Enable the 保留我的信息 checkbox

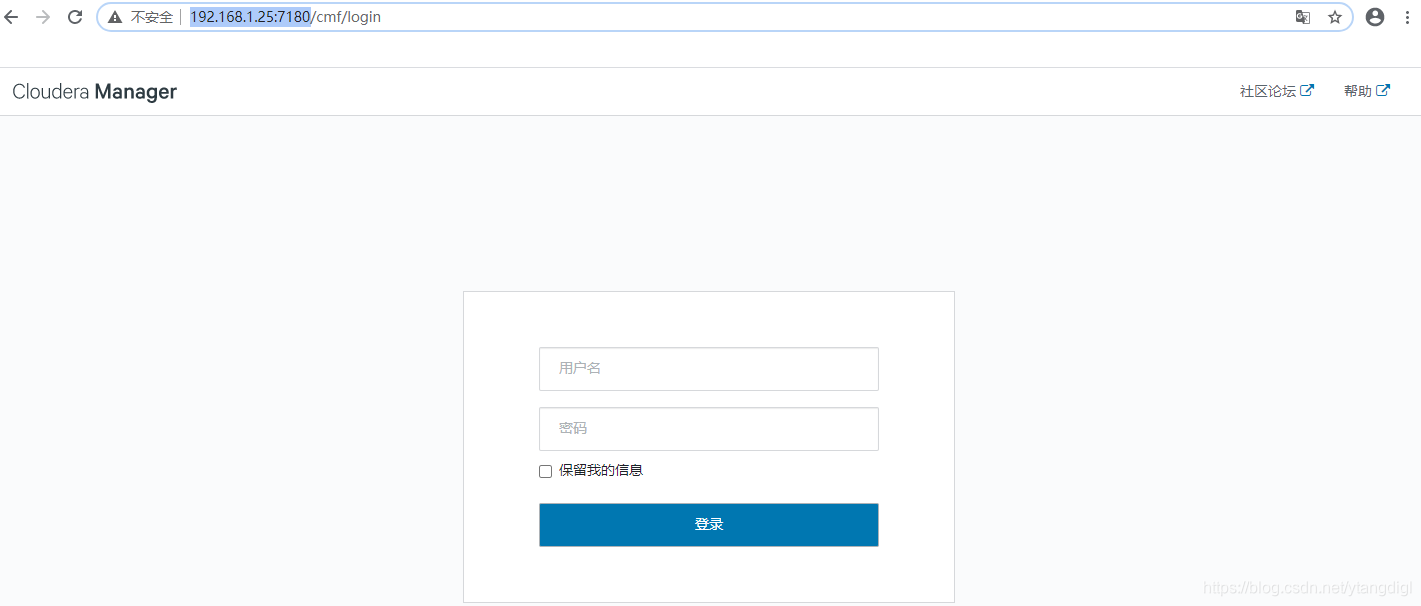(x=545, y=471)
